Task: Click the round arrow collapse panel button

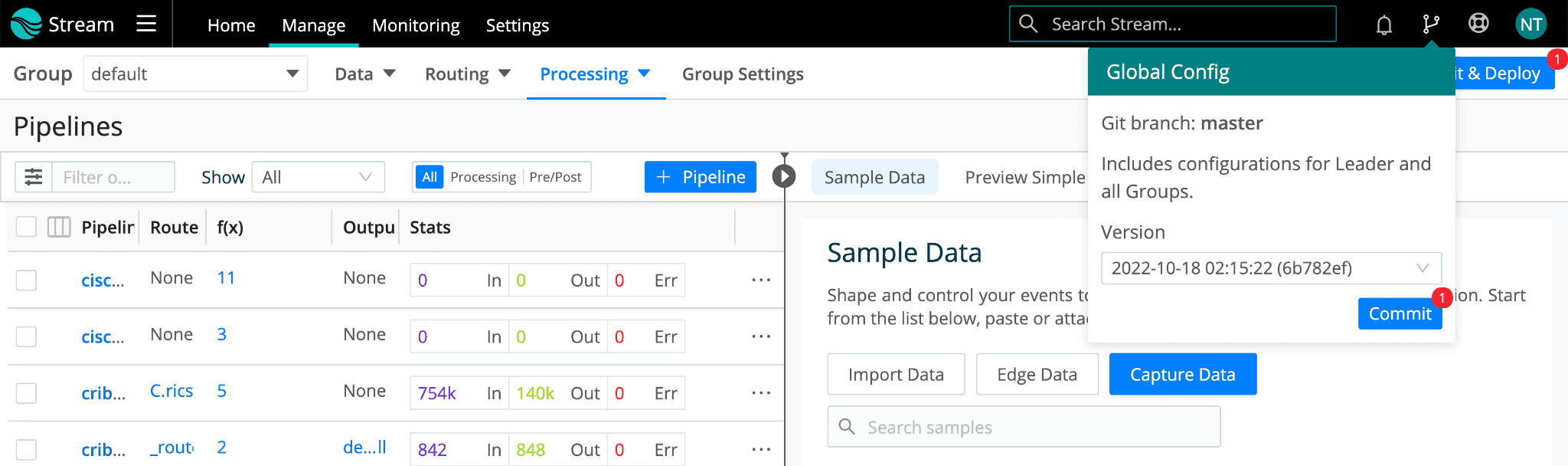Action: click(783, 177)
